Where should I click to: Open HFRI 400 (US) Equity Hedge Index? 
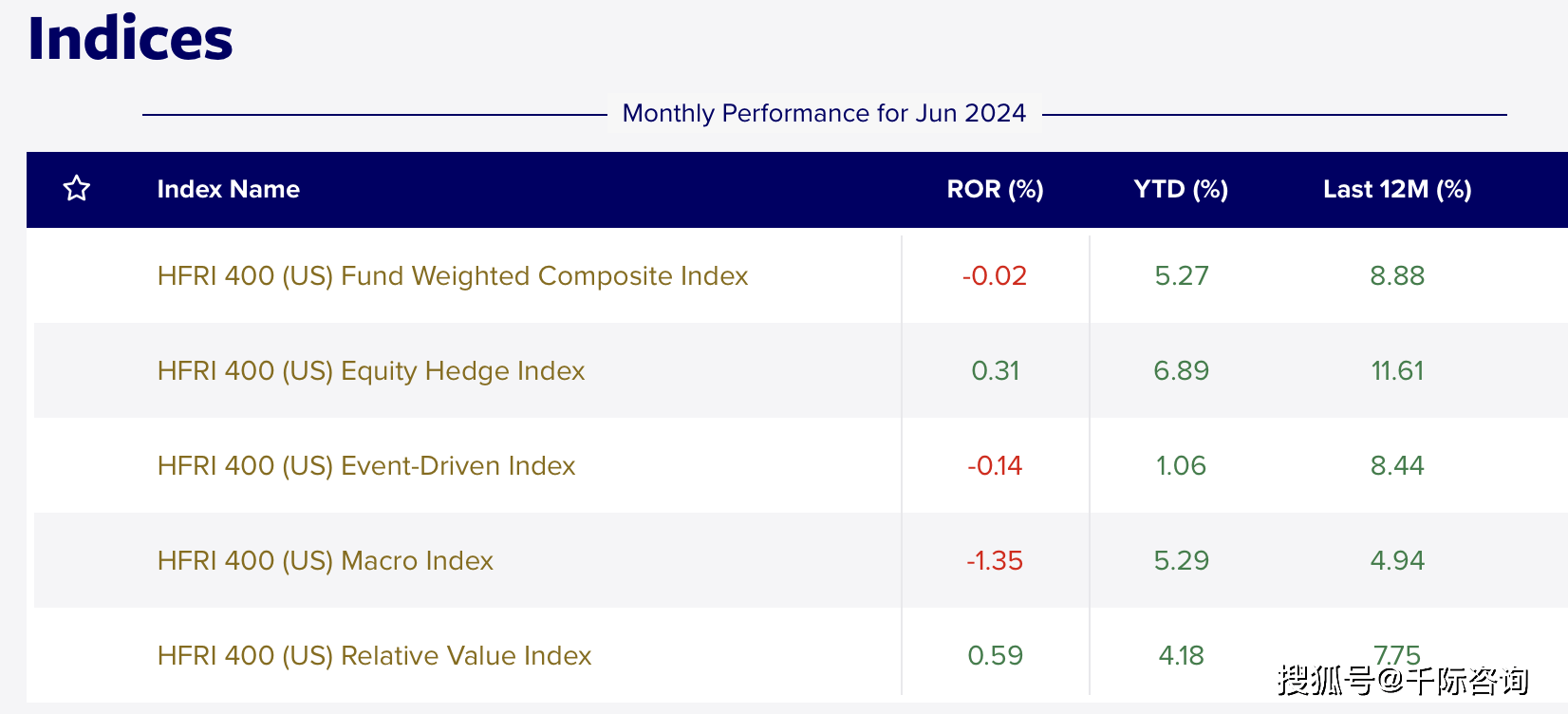(x=371, y=370)
